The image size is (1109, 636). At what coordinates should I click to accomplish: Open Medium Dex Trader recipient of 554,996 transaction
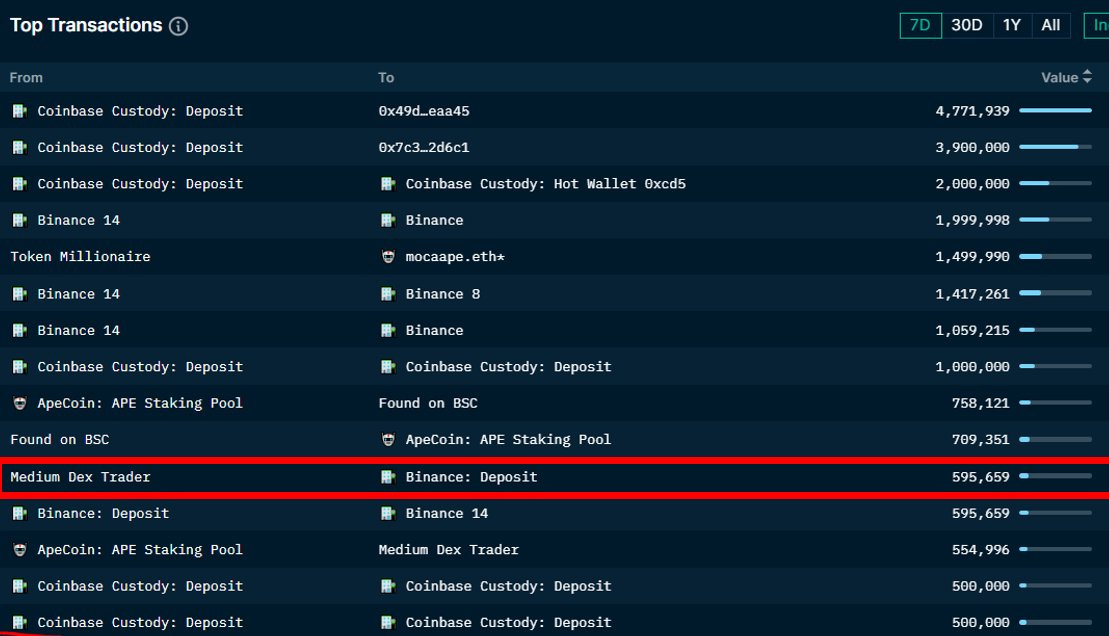click(x=448, y=550)
